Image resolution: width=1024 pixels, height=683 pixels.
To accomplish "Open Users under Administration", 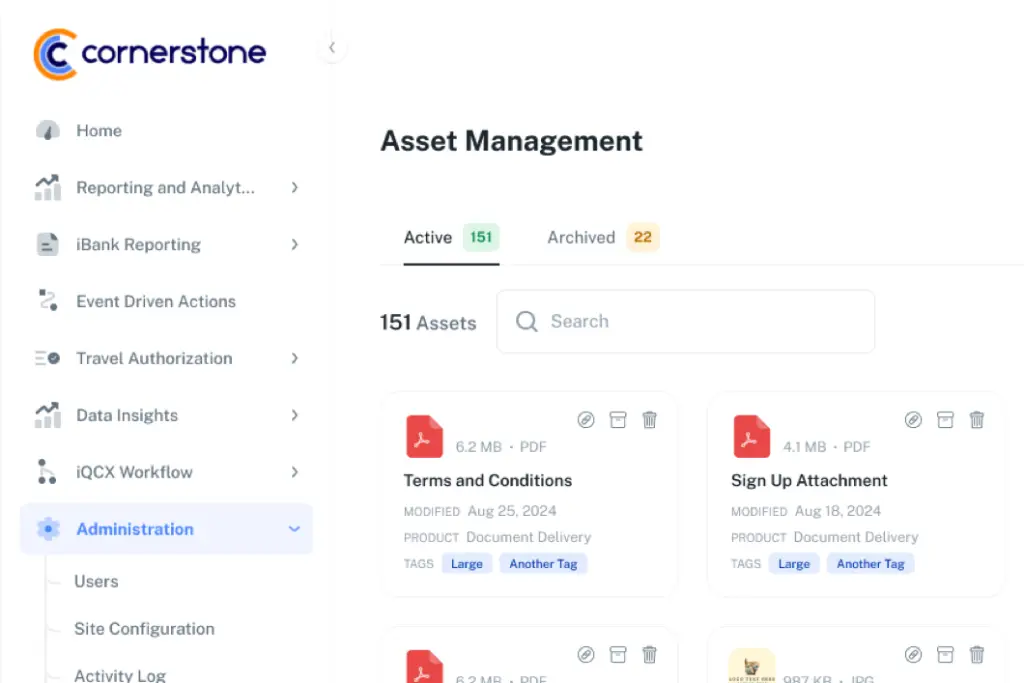I will (96, 581).
